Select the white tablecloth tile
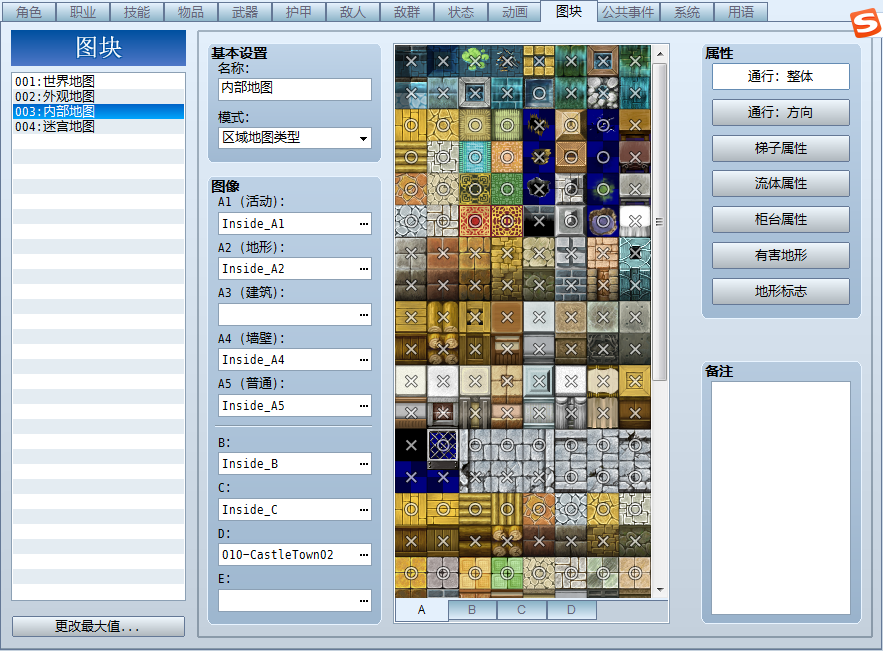The image size is (883, 651). (x=635, y=221)
